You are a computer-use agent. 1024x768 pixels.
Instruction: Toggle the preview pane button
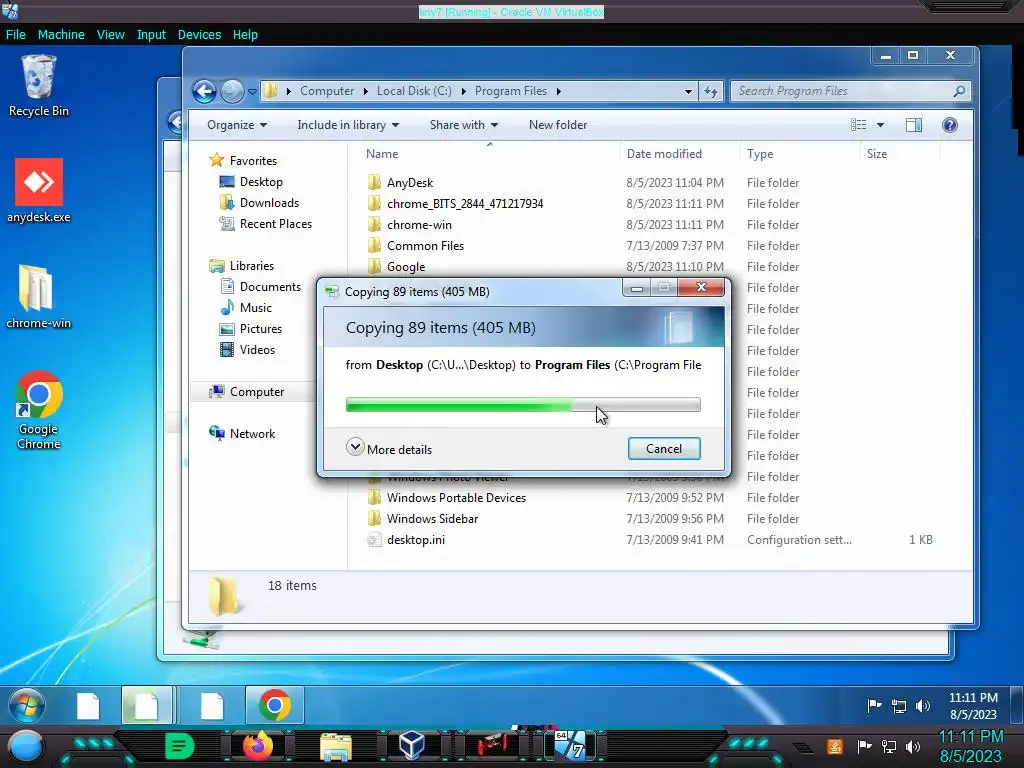click(914, 125)
